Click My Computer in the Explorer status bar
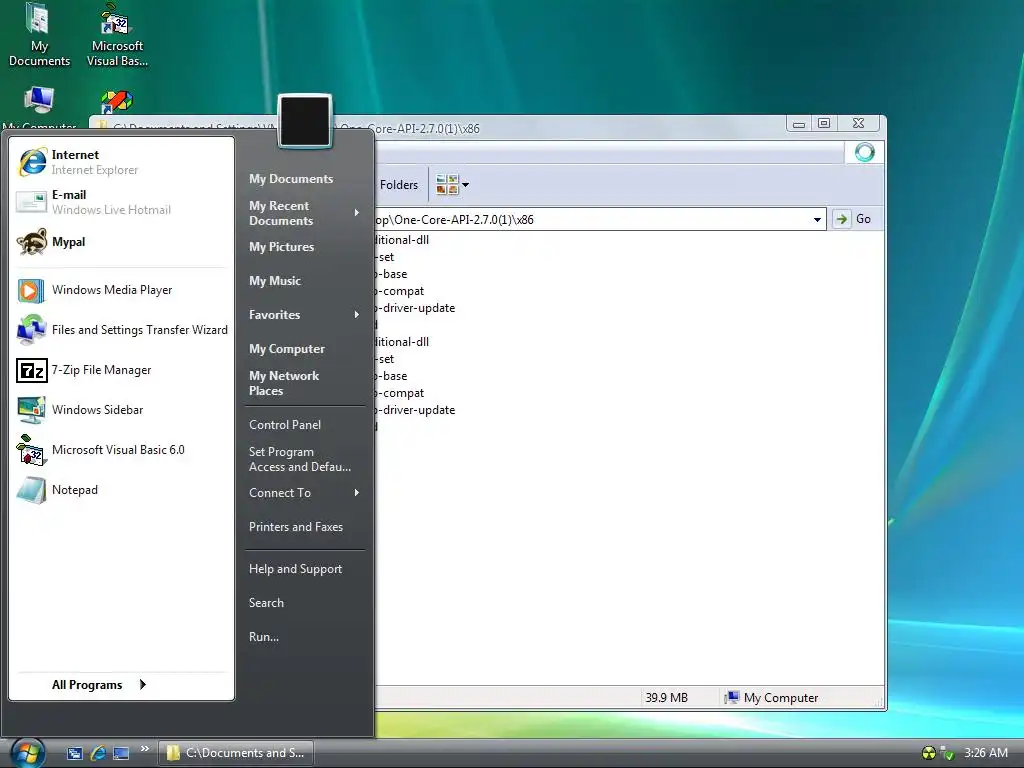This screenshot has width=1024, height=768. (771, 697)
